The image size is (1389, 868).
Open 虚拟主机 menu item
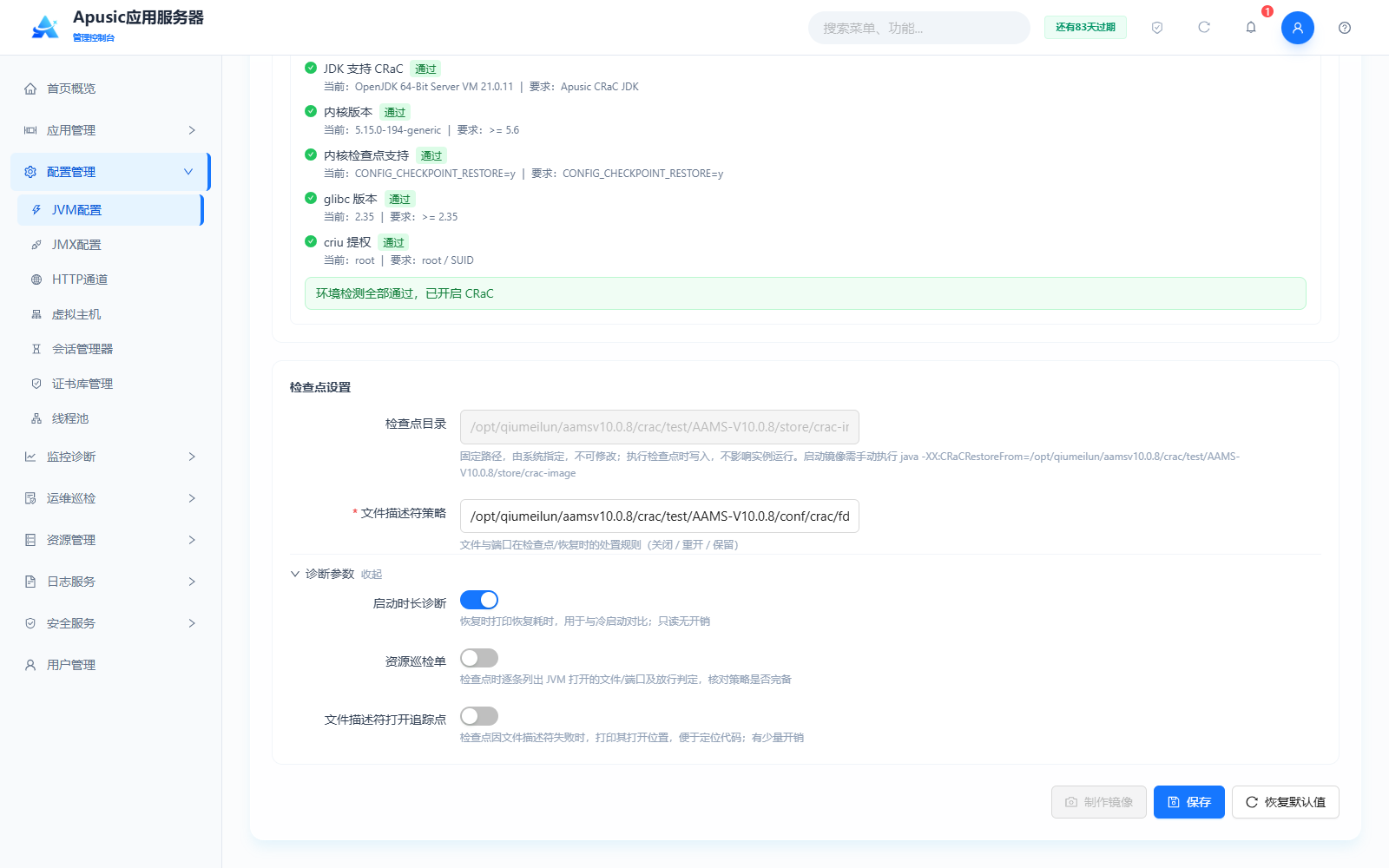pyautogui.click(x=109, y=314)
